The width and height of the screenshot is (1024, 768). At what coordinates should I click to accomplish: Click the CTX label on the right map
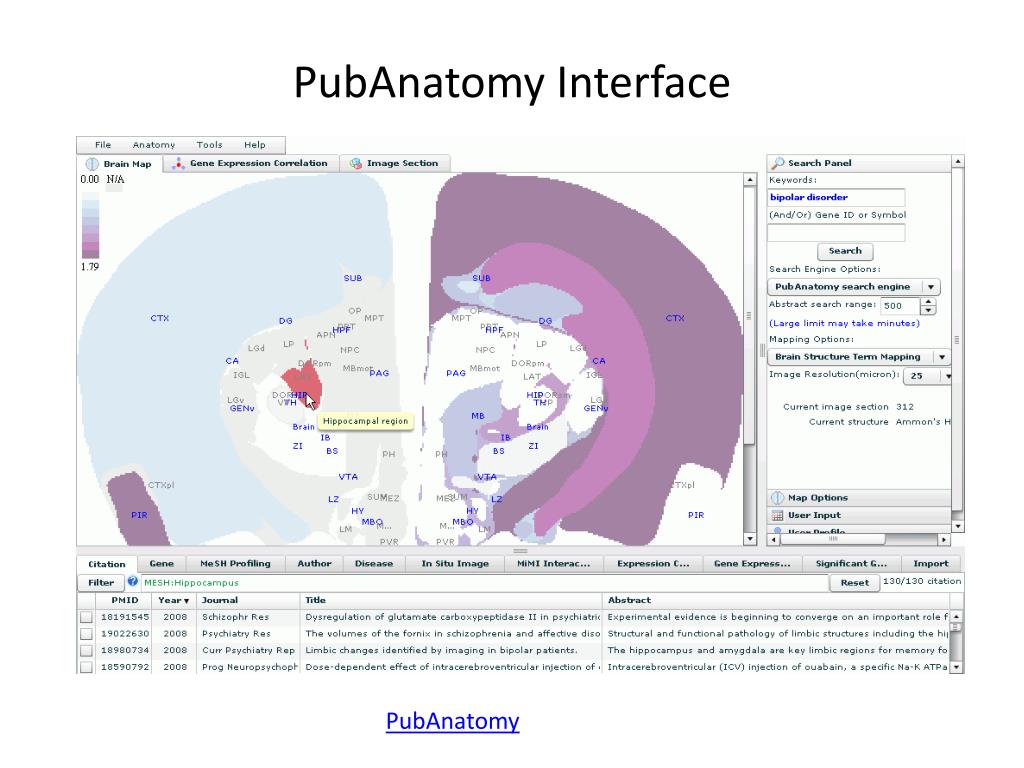coord(675,318)
